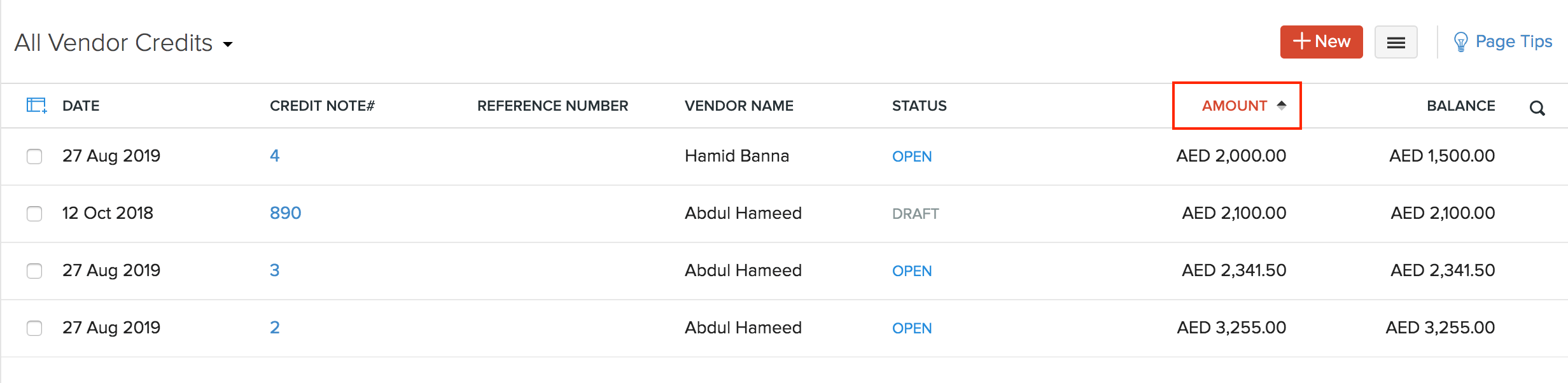The height and width of the screenshot is (383, 1568).
Task: Click the hamburger menu icon beside New
Action: [1396, 41]
